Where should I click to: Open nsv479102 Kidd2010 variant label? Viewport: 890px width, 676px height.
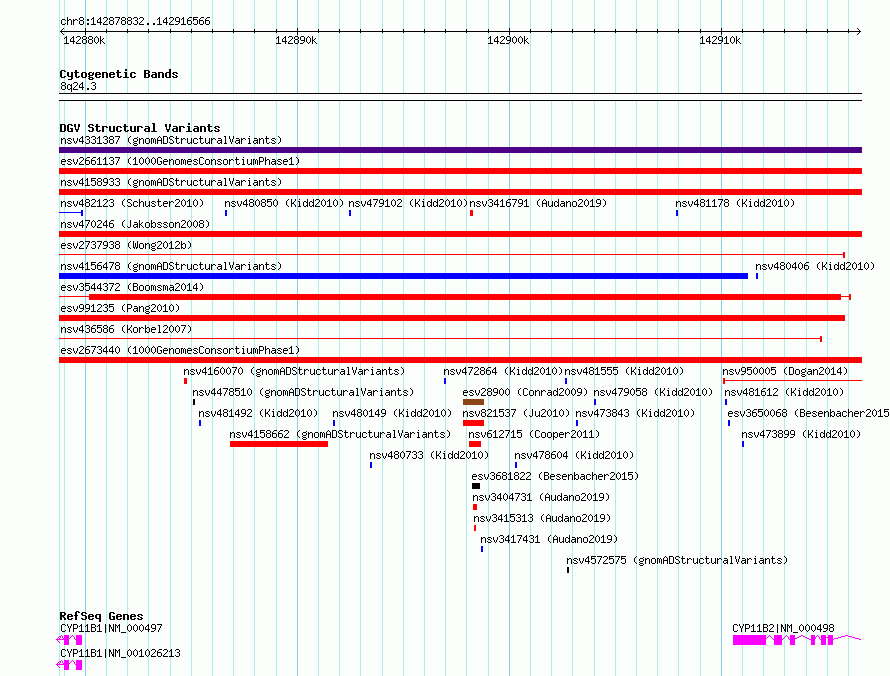click(408, 203)
